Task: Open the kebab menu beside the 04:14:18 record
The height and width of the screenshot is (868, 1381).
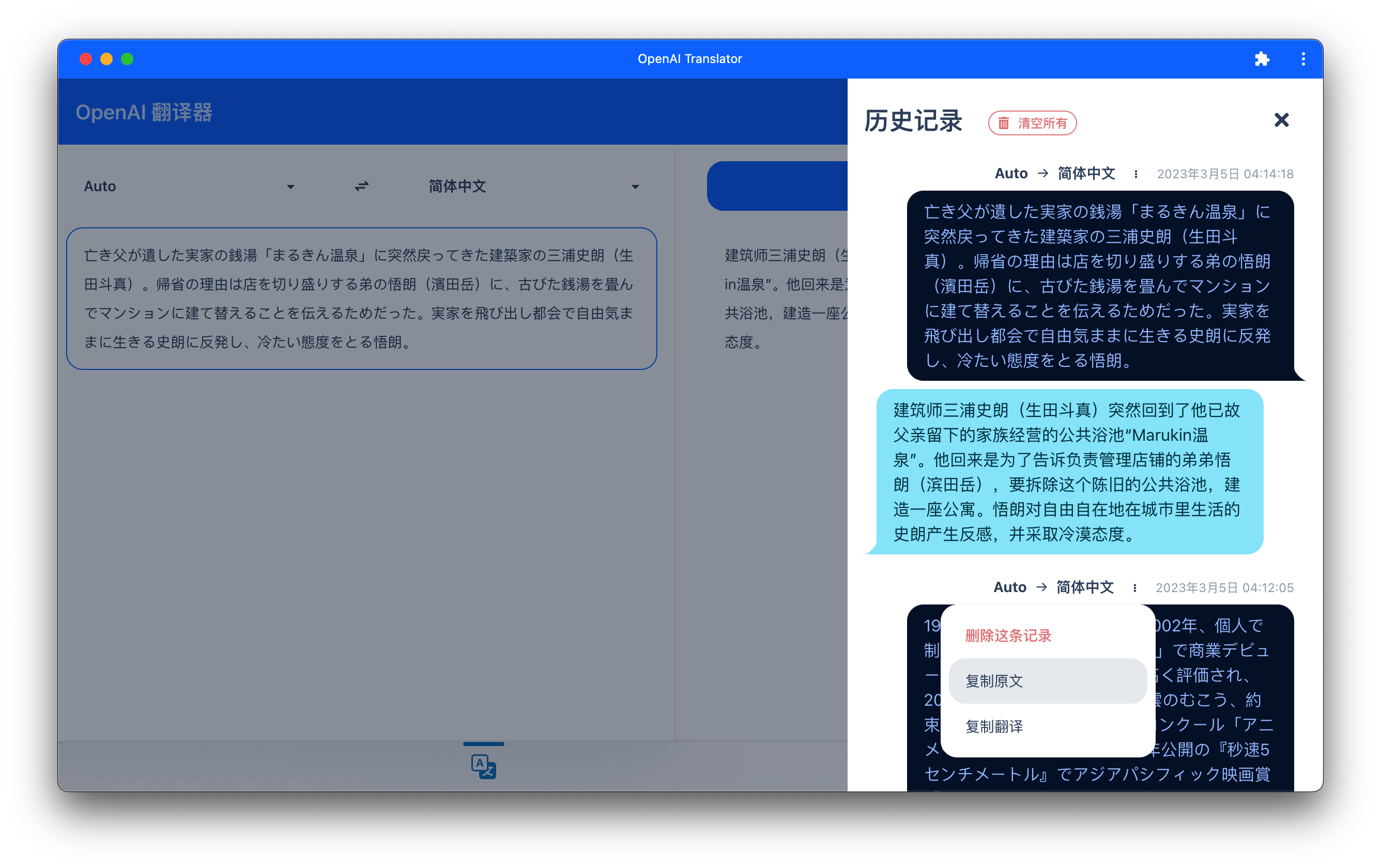Action: point(1136,174)
